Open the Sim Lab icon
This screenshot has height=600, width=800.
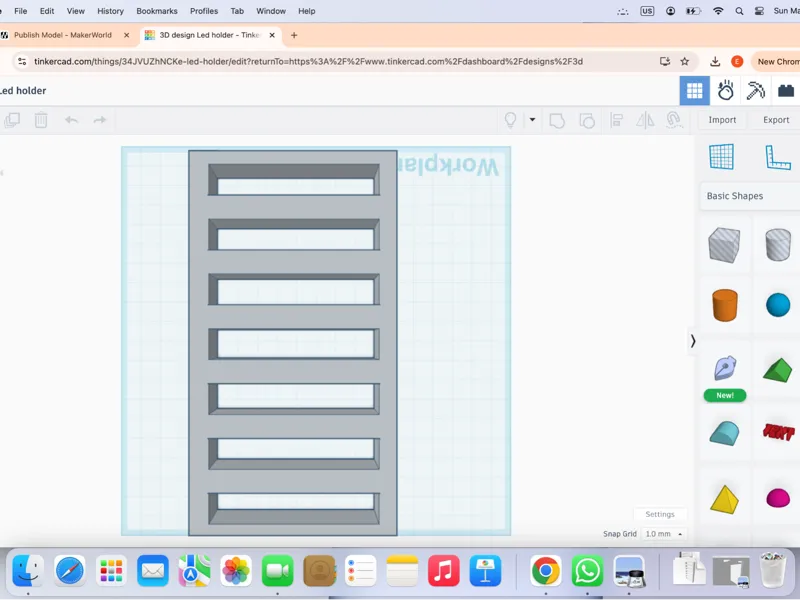725,91
